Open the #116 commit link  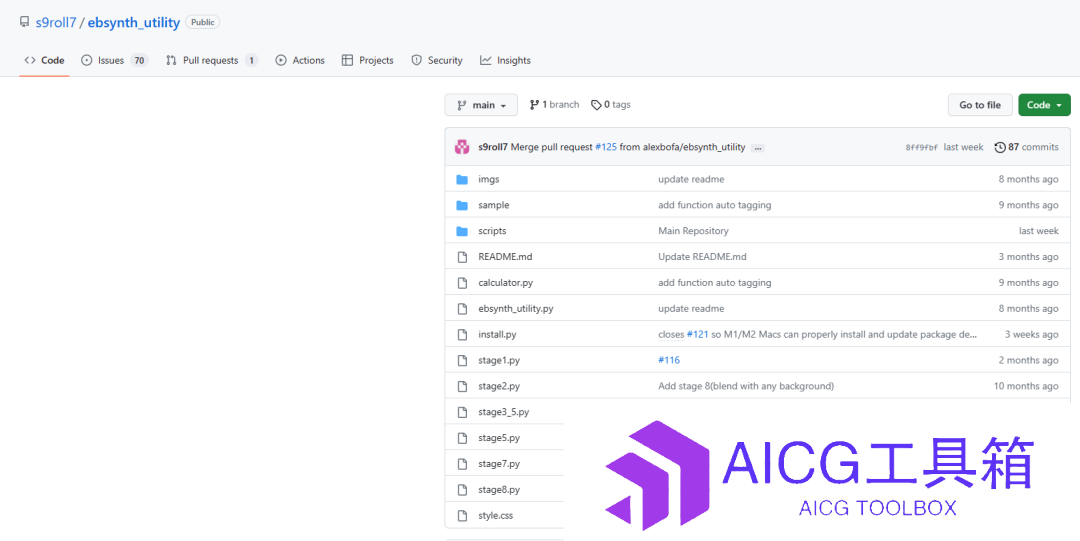[x=669, y=360]
